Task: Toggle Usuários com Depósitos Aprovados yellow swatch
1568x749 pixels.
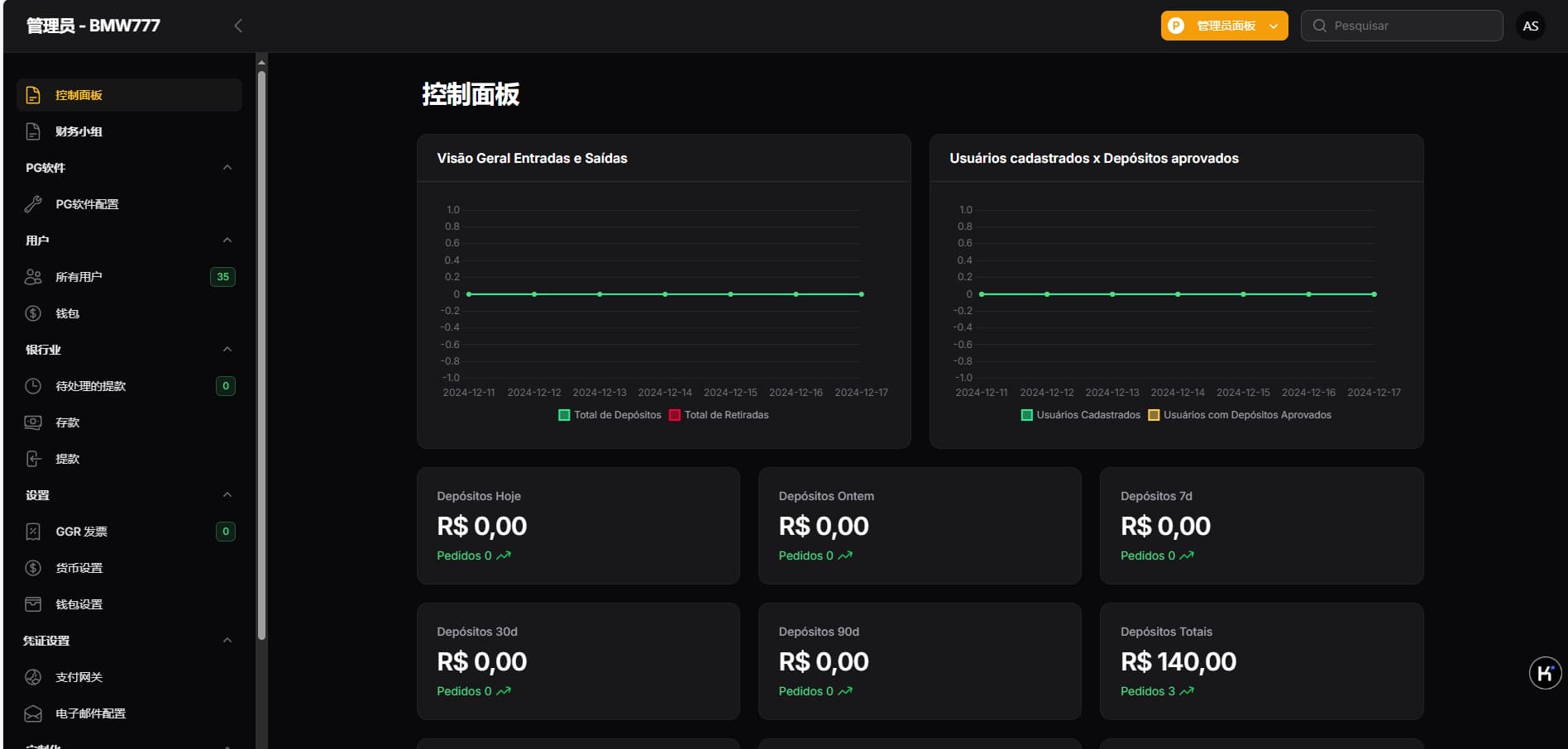Action: 1154,415
